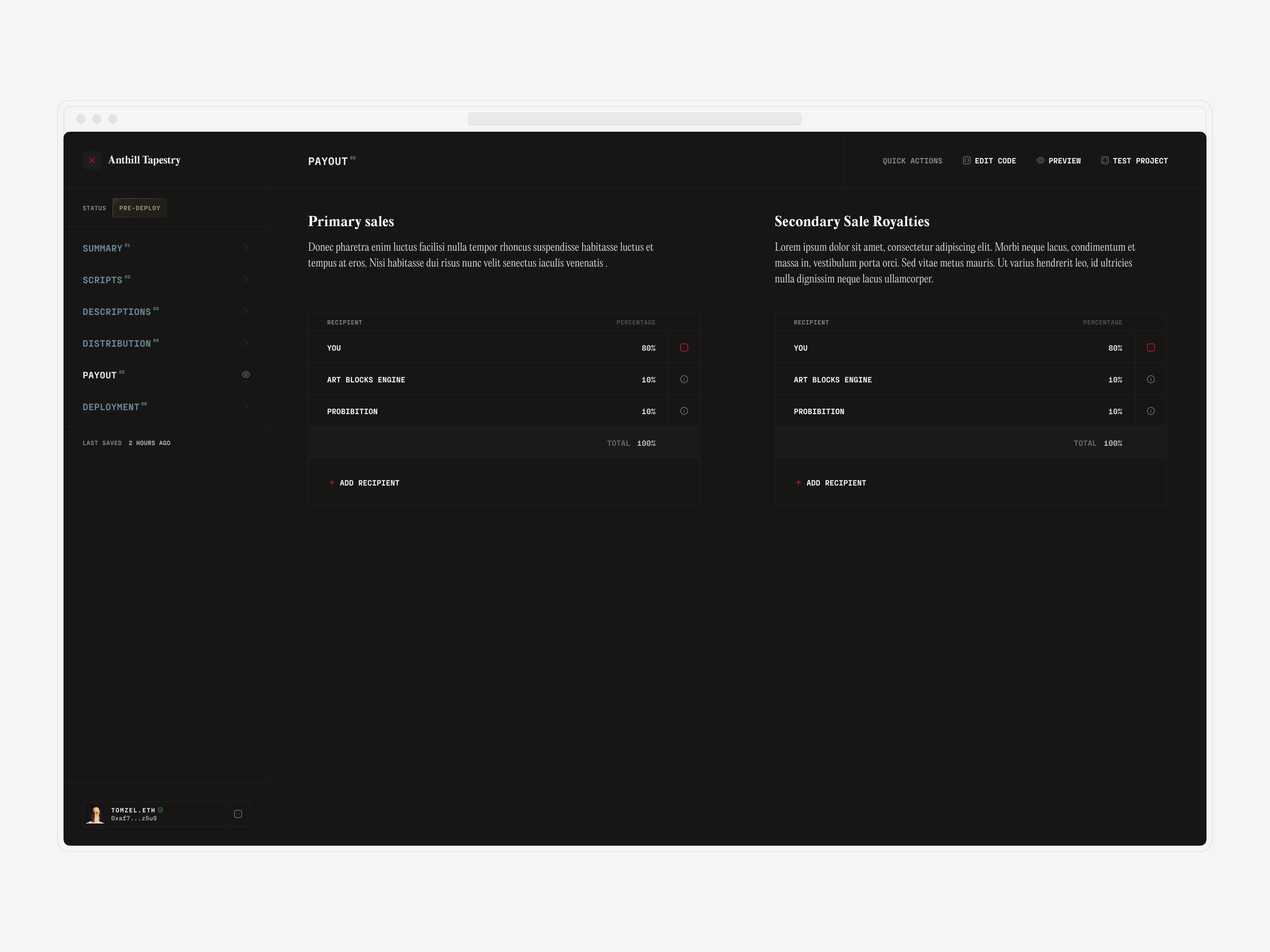The height and width of the screenshot is (952, 1270).
Task: Click the TOMZEL.ETH account name
Action: tap(133, 810)
